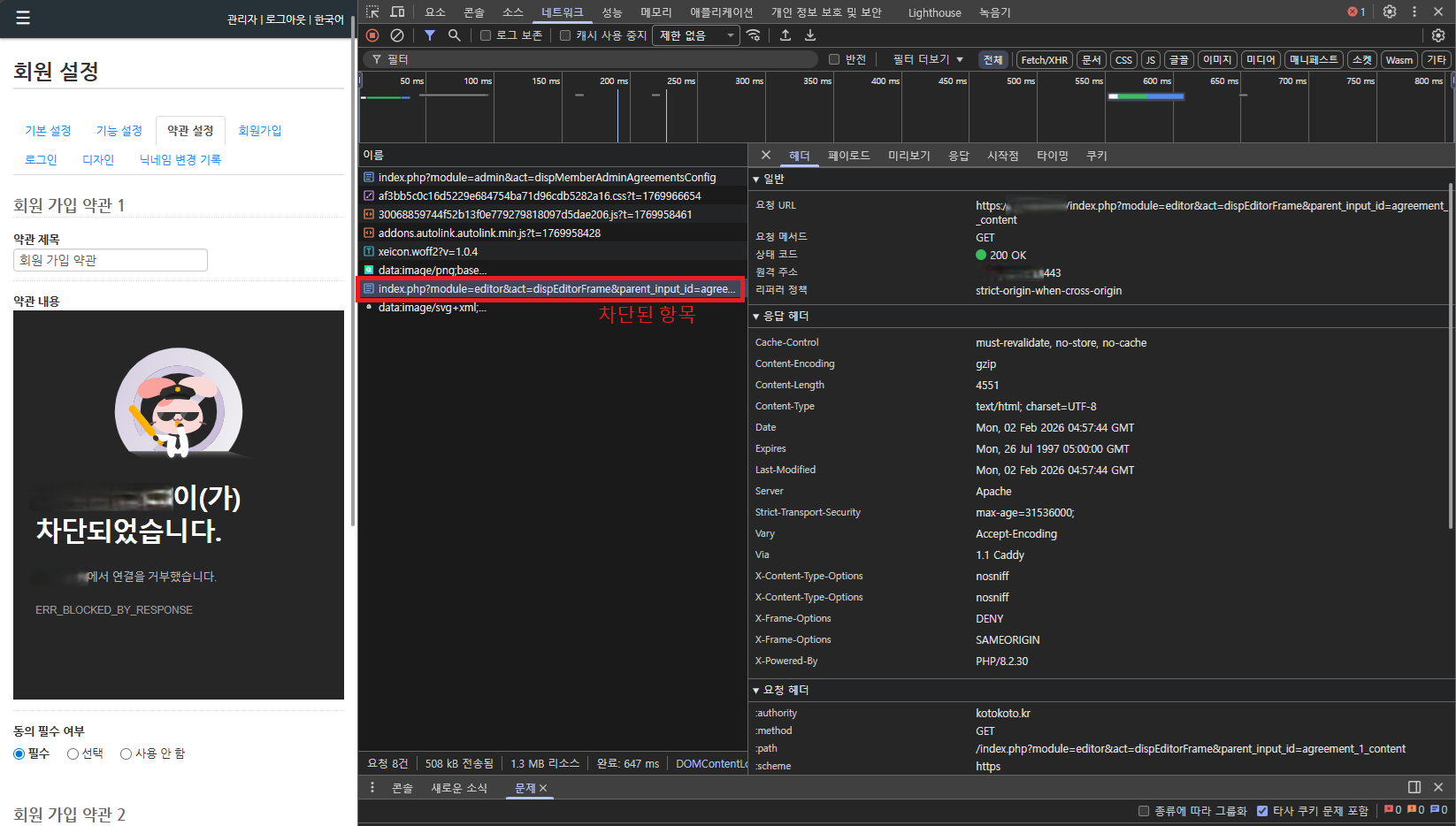Open the 제한 없음 throttling dropdown
Image resolution: width=1456 pixels, height=826 pixels.
click(x=696, y=35)
